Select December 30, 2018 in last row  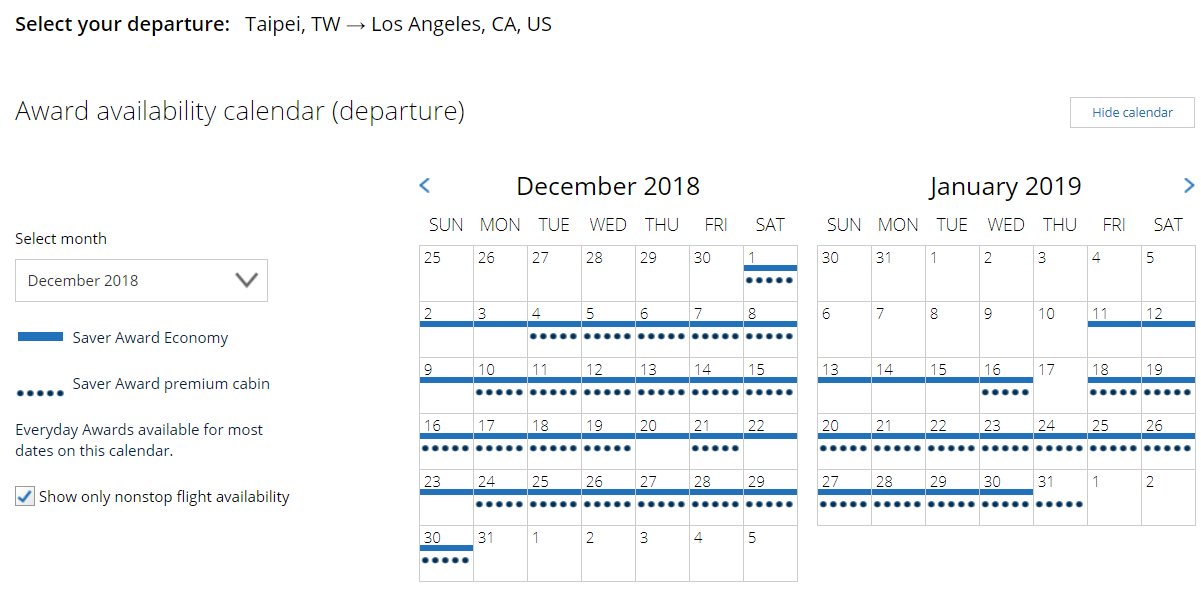(x=446, y=553)
